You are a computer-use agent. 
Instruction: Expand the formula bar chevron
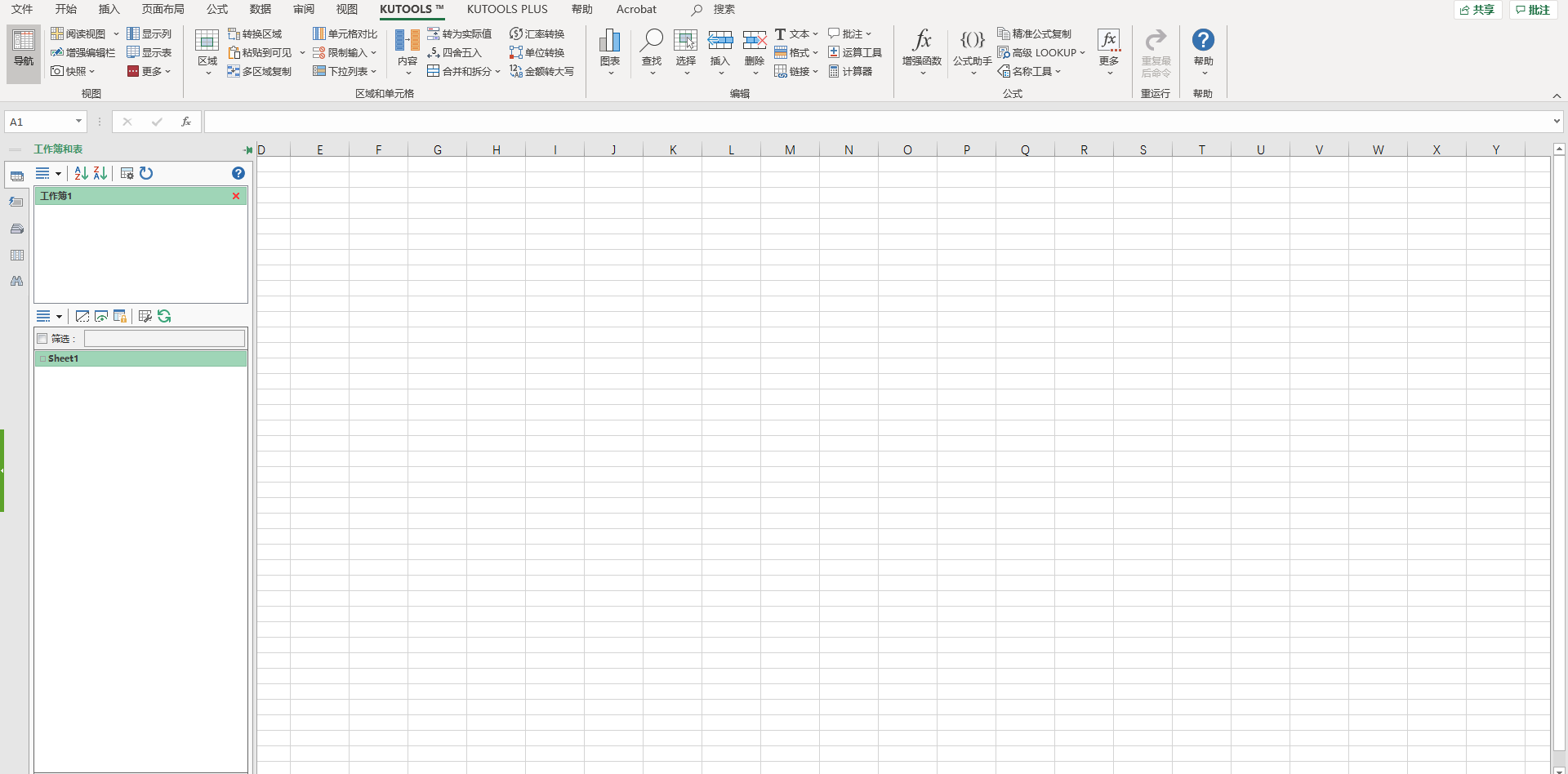1557,122
